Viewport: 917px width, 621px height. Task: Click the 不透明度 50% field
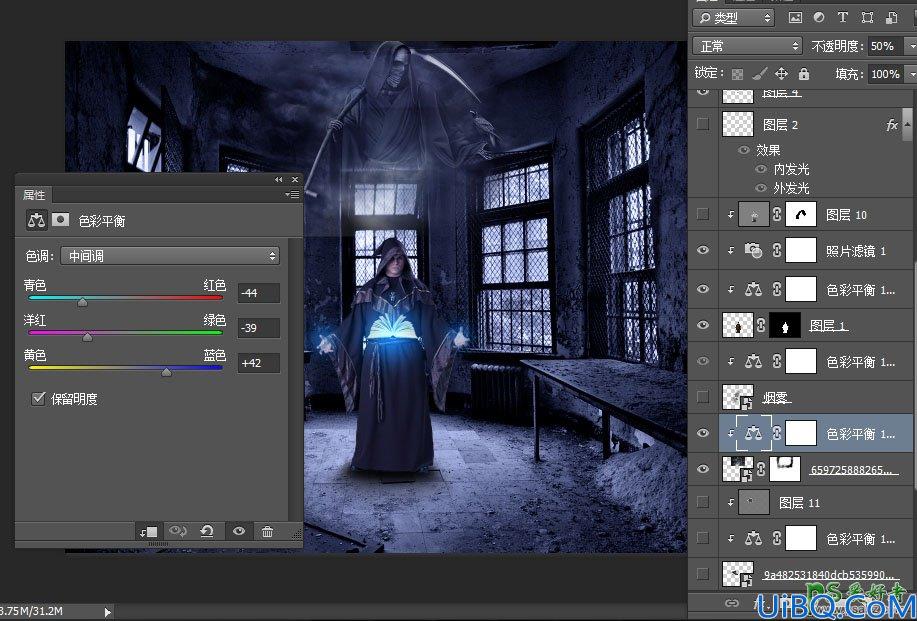885,46
